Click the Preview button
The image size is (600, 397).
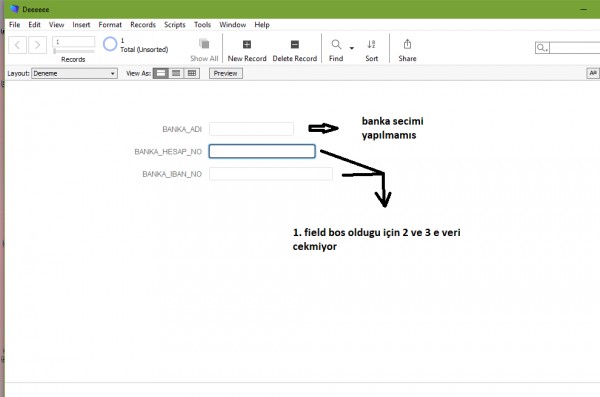pyautogui.click(x=225, y=74)
